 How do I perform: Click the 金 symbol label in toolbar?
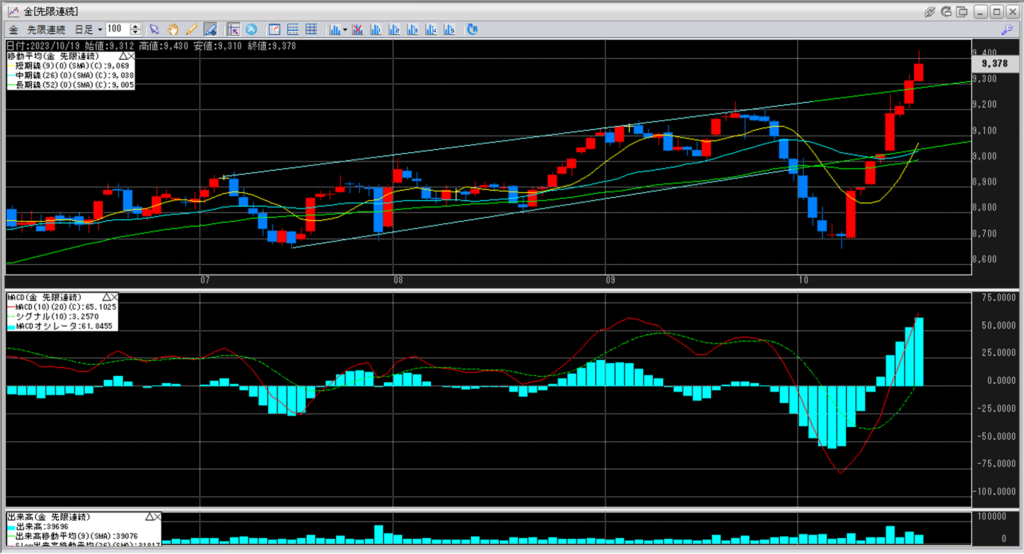click(x=12, y=29)
